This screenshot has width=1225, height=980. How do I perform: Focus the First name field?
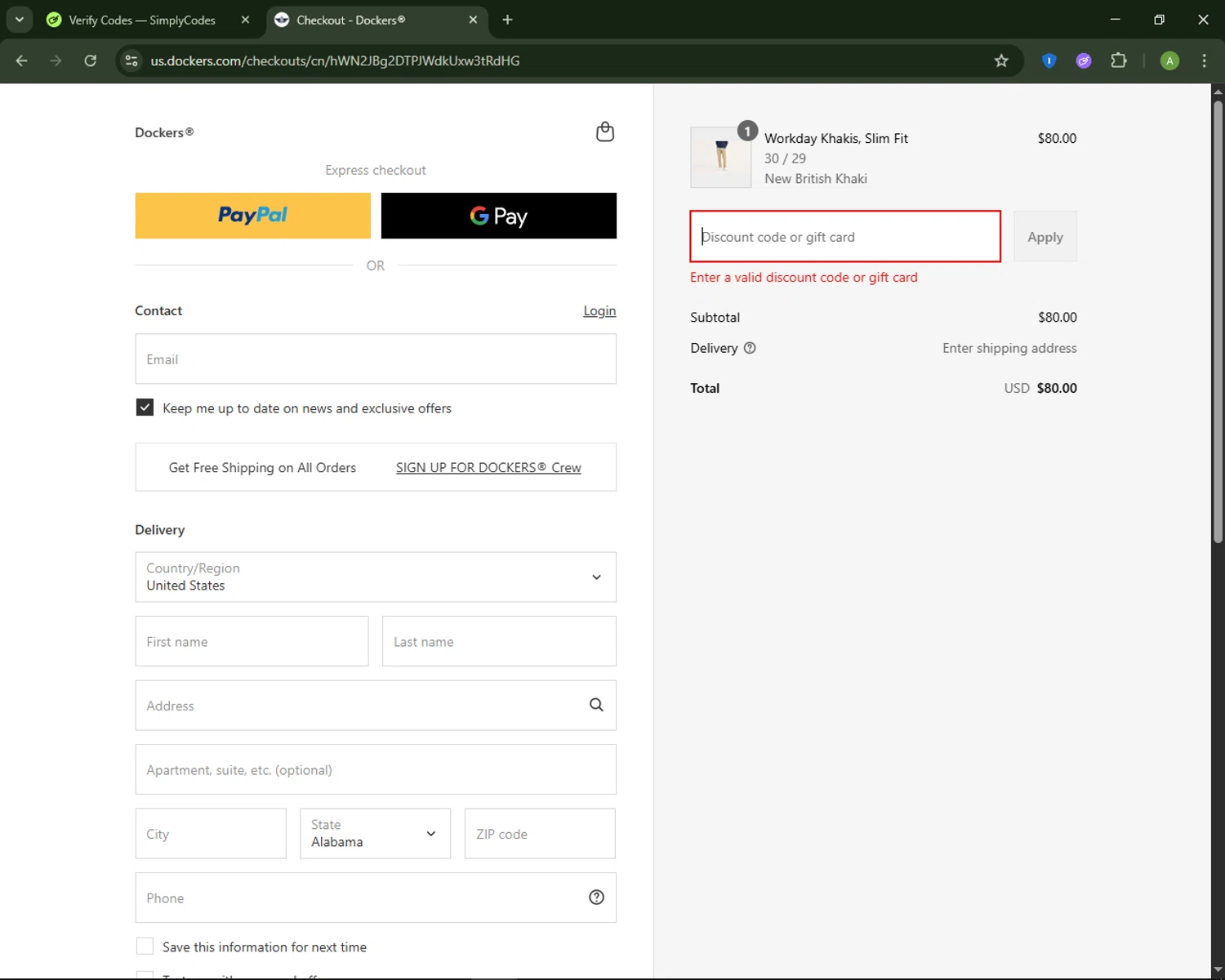(252, 641)
